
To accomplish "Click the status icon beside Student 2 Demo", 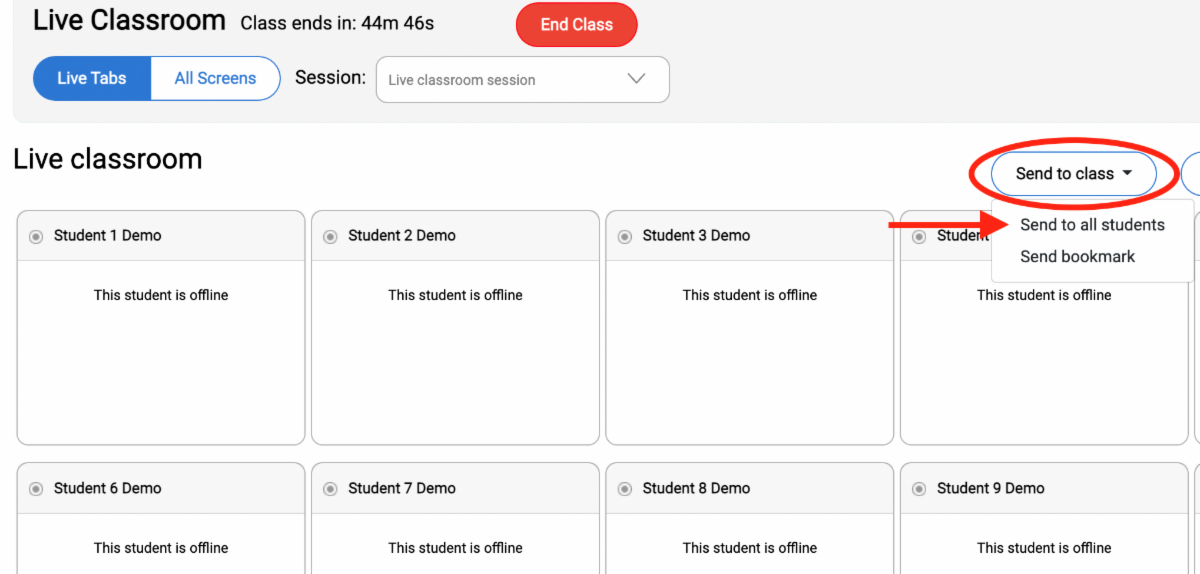I will [x=330, y=237].
